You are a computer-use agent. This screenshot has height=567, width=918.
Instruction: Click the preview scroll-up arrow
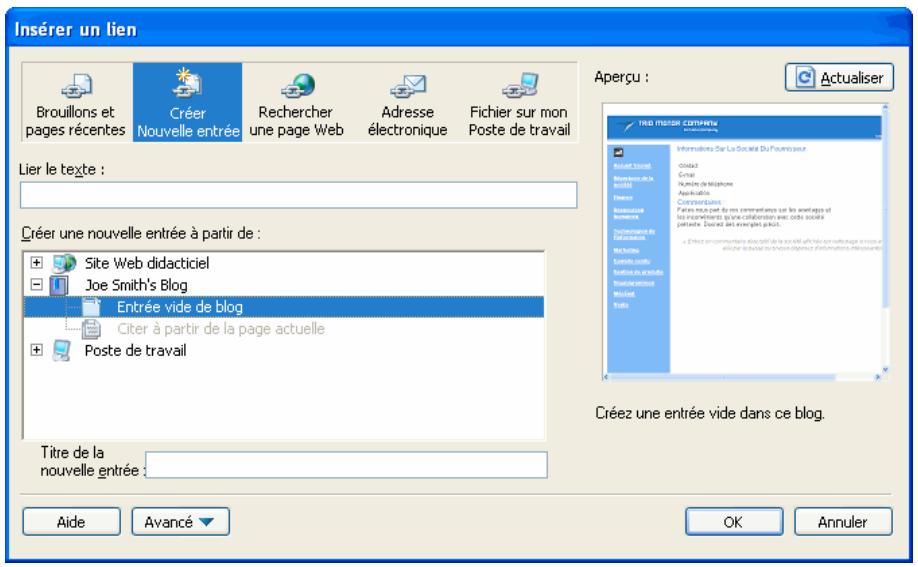point(885,107)
